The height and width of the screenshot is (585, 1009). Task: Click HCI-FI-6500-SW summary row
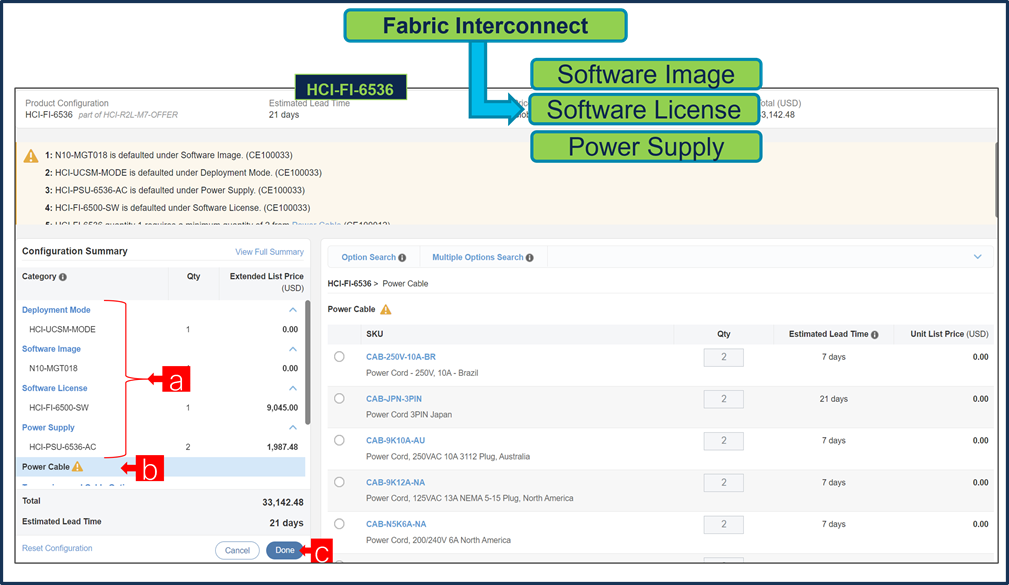(161, 407)
